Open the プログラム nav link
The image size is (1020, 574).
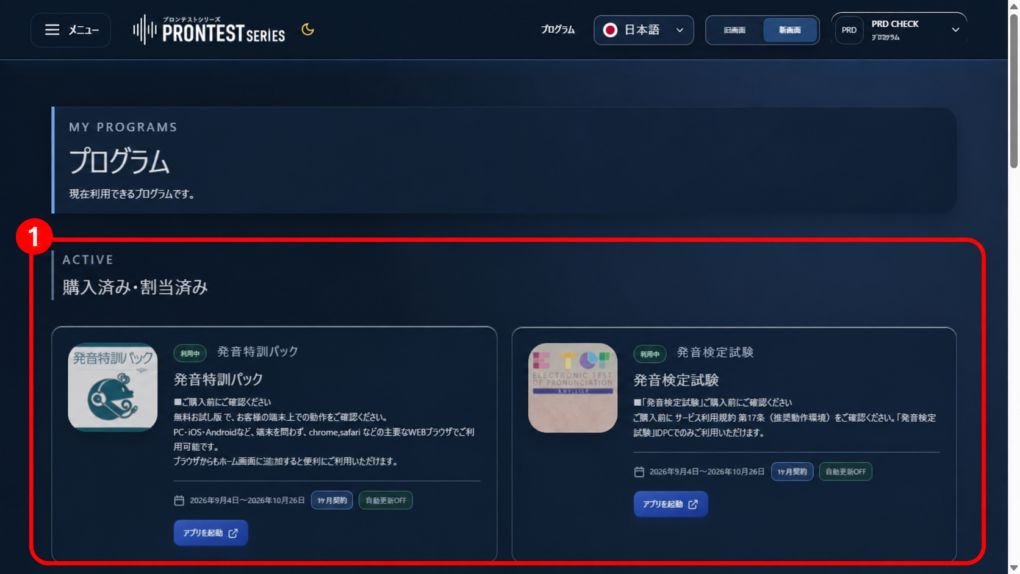click(557, 30)
